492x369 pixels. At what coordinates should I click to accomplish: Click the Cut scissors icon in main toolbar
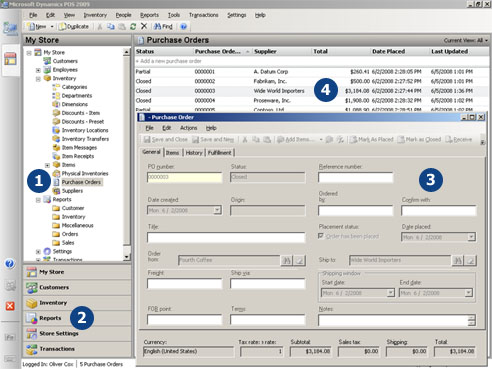click(100, 26)
